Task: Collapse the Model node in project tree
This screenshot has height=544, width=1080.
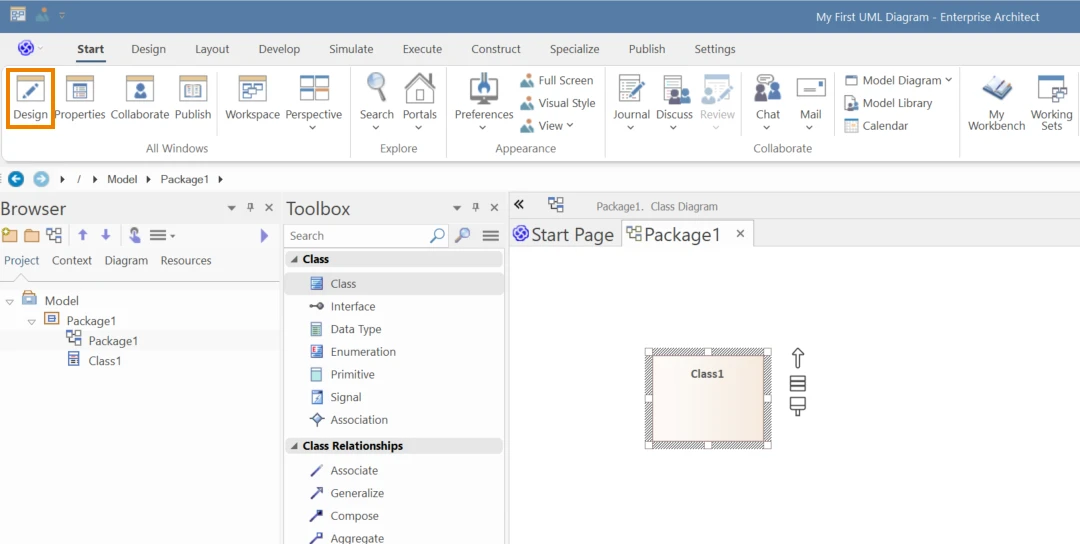Action: [x=10, y=302]
